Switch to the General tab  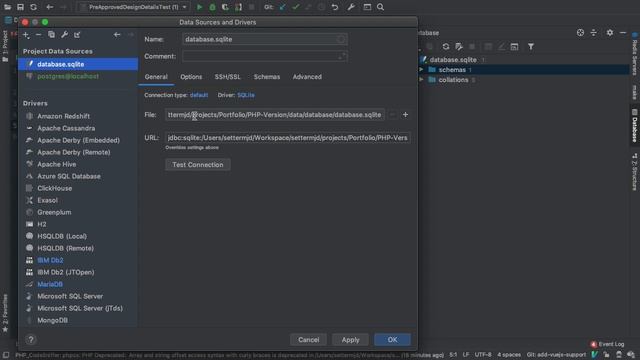coord(156,77)
